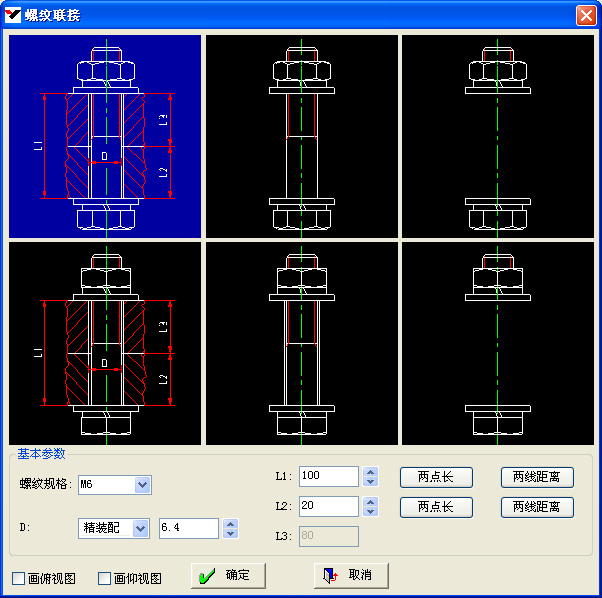Enable the 画俯视图 checkbox
Viewport: 602px width, 598px height.
click(x=19, y=578)
